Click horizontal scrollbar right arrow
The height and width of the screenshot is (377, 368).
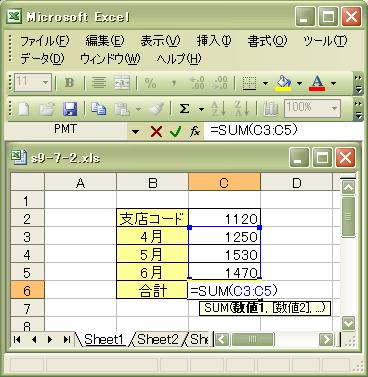pyautogui.click(x=326, y=340)
